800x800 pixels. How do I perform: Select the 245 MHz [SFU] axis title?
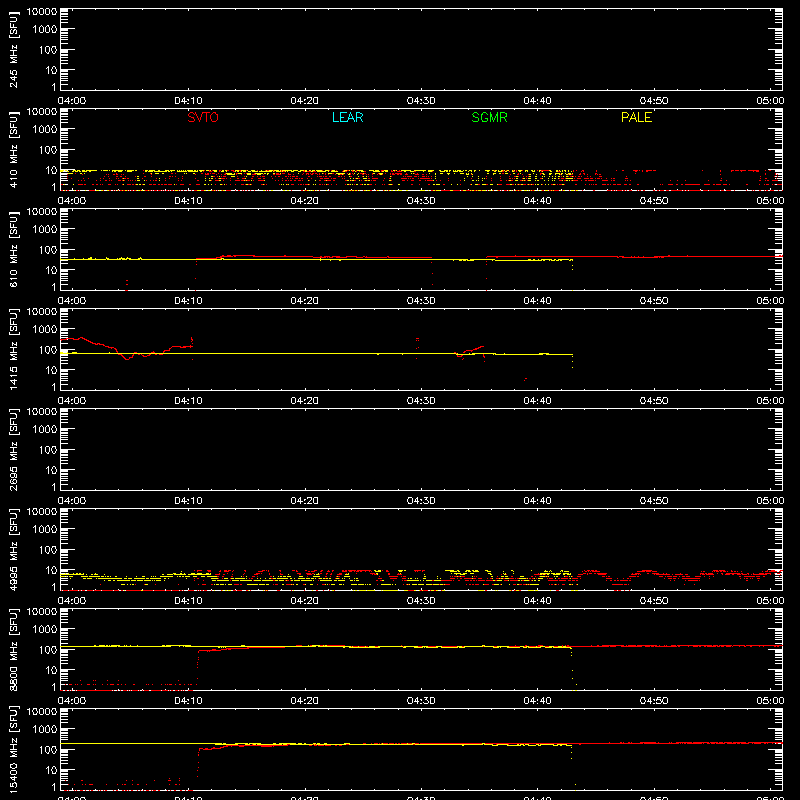click(14, 49)
